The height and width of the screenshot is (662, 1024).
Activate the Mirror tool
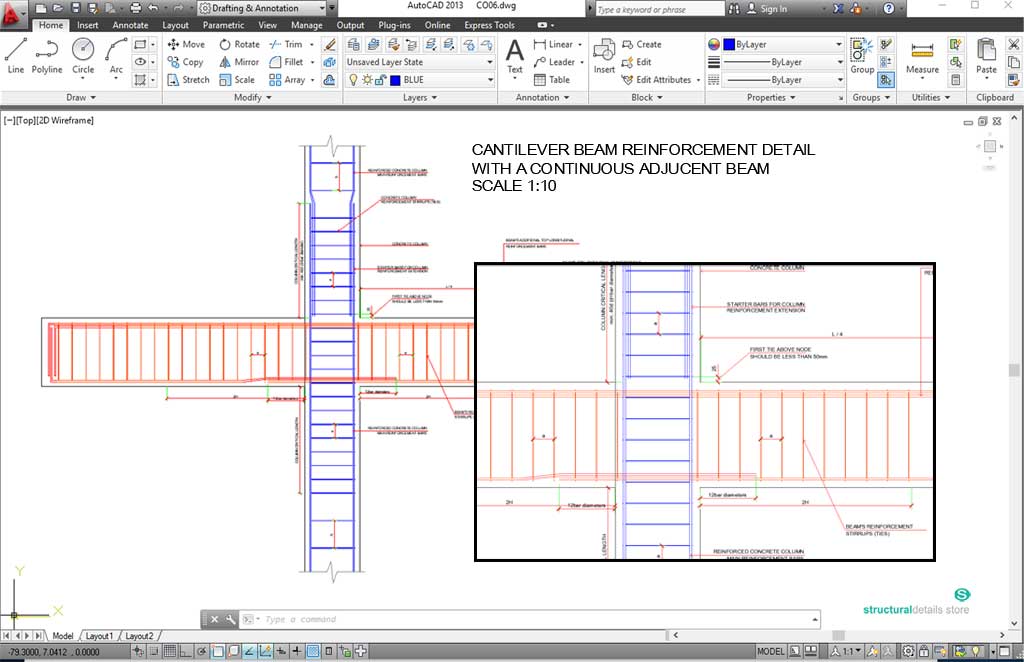(x=238, y=62)
